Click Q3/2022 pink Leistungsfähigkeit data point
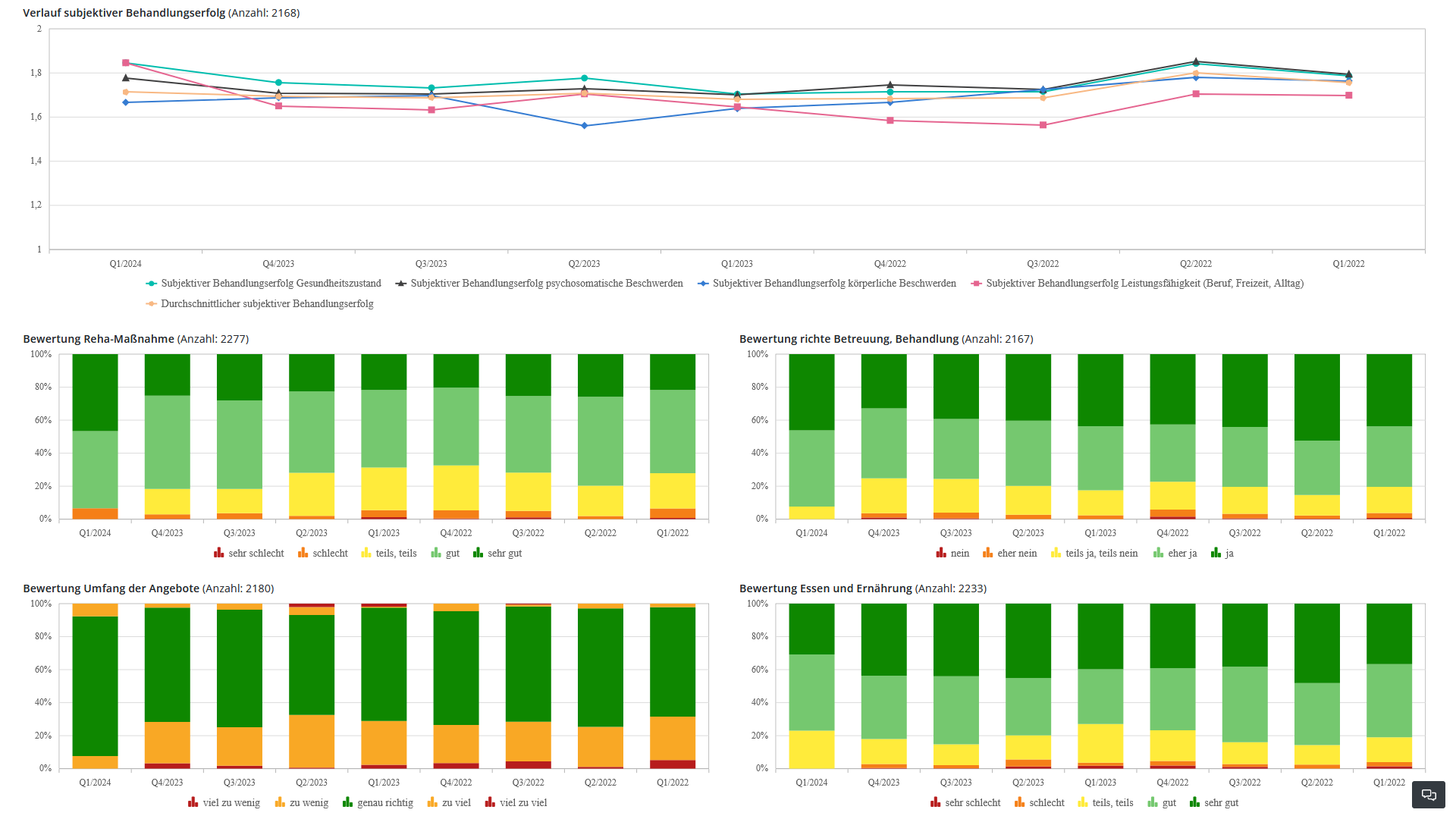This screenshot has height=819, width=1456. pyautogui.click(x=1043, y=125)
